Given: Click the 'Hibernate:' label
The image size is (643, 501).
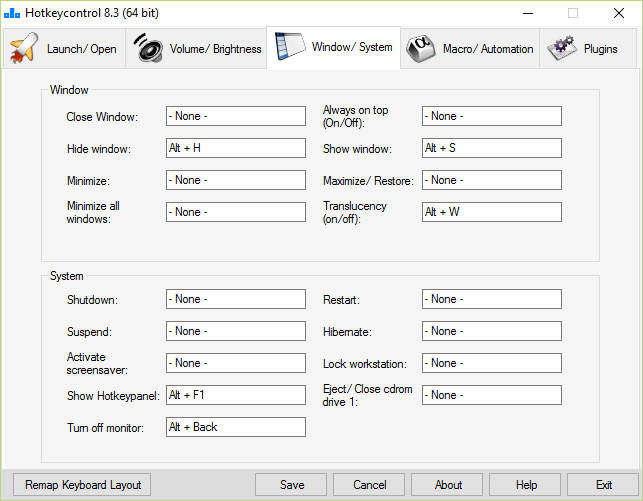Looking at the screenshot, I should 347,332.
